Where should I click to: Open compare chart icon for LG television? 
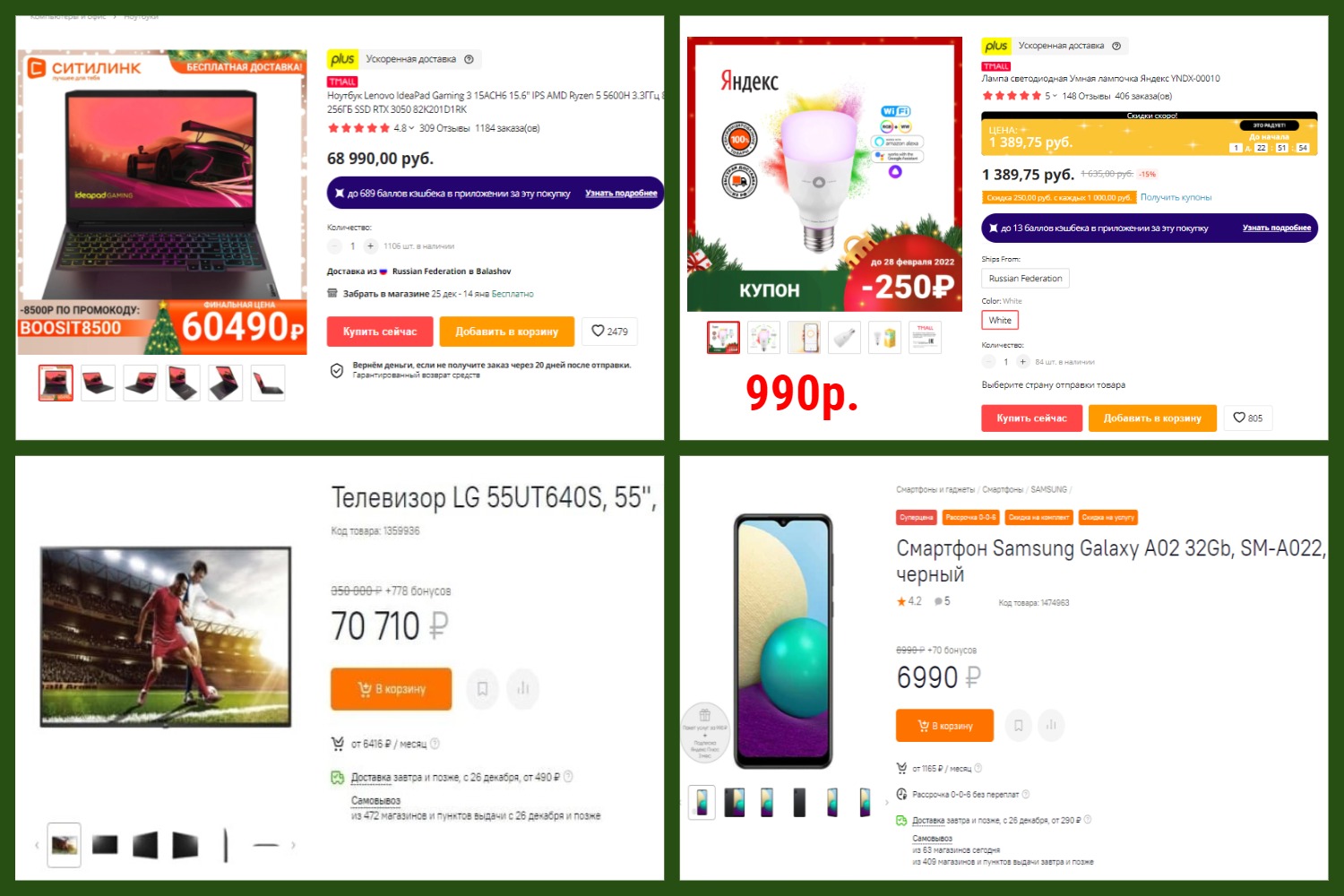523,689
